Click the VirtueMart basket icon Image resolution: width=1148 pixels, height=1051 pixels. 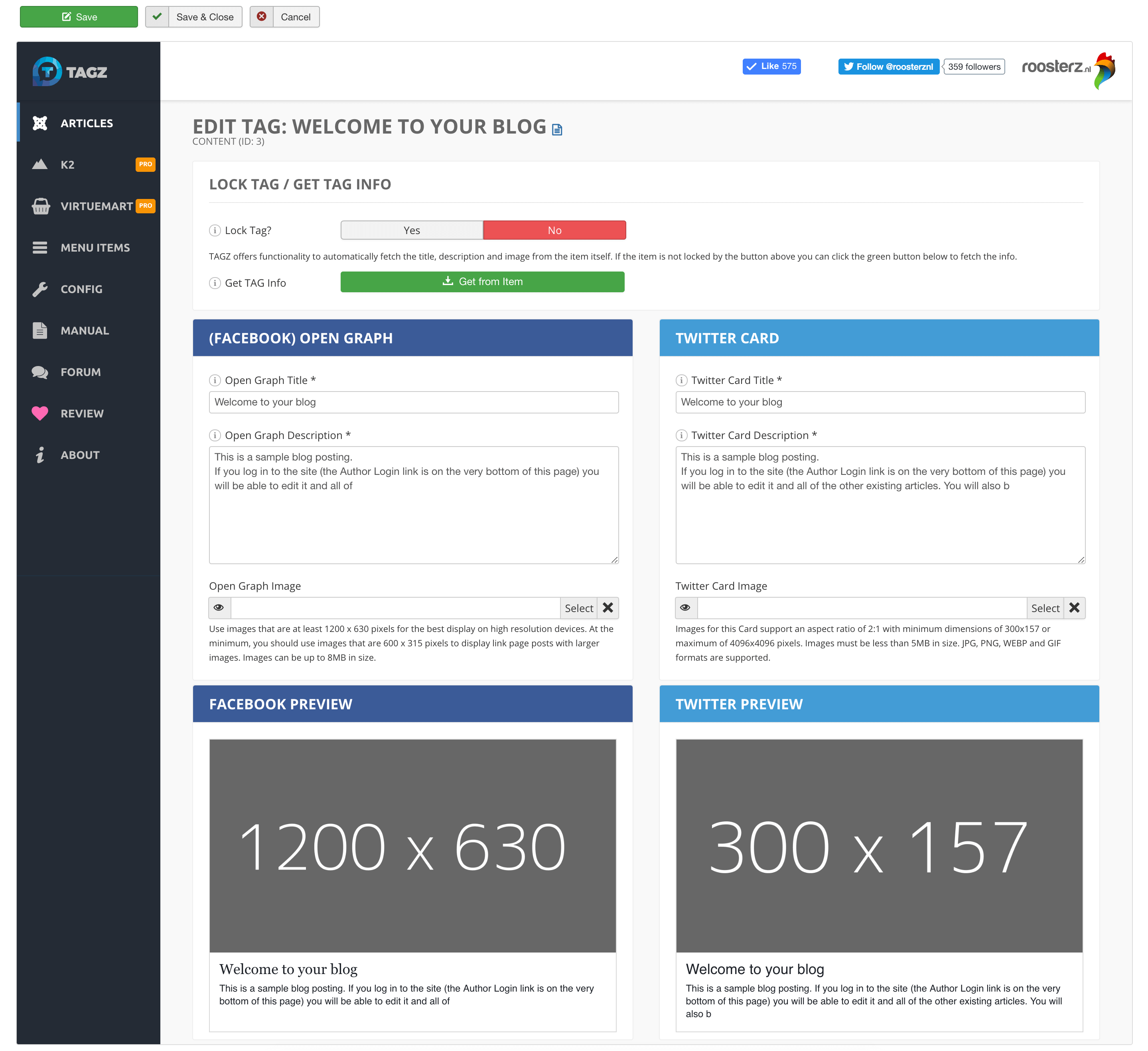40,206
